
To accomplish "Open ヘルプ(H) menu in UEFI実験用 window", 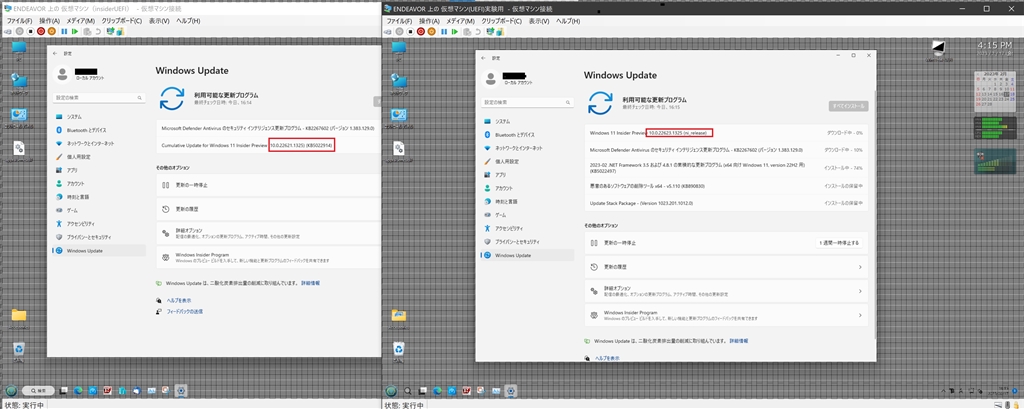I will click(x=568, y=21).
